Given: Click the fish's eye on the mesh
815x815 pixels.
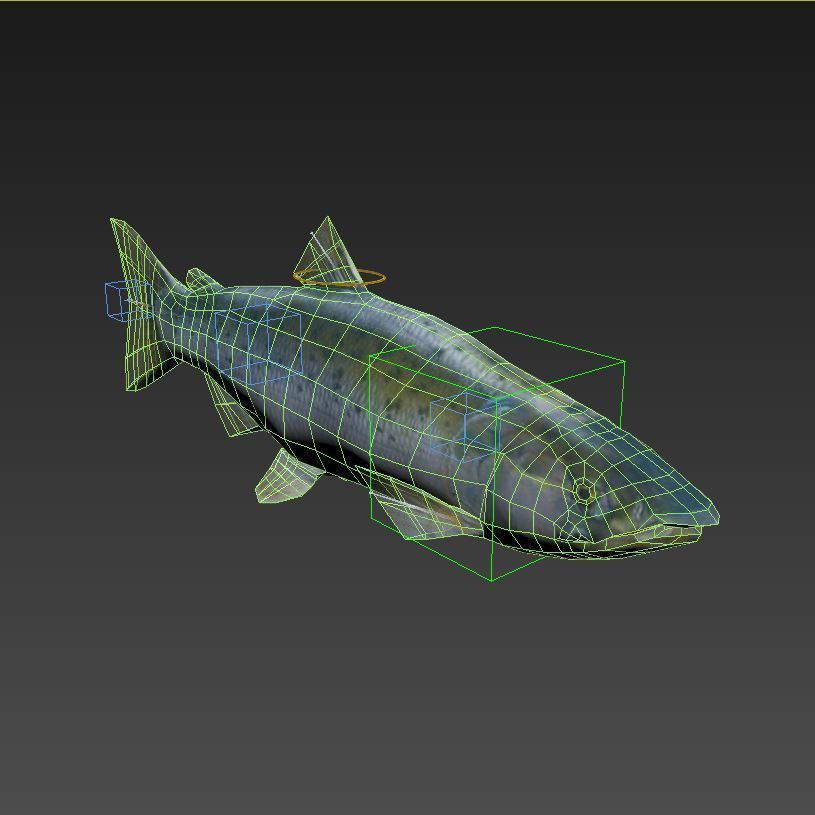Looking at the screenshot, I should (x=583, y=491).
